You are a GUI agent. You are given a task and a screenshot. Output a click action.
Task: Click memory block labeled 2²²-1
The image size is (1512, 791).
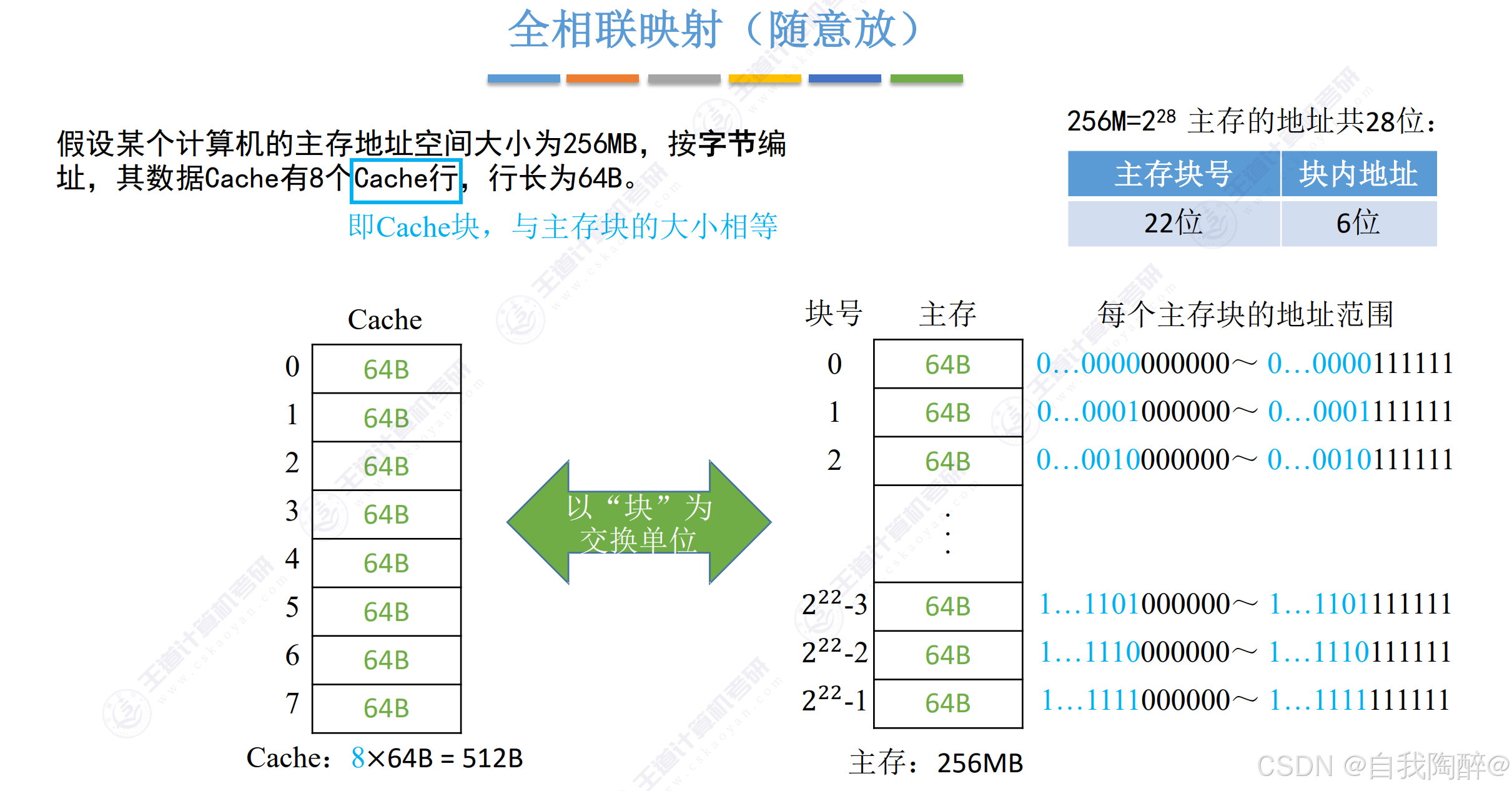[834, 701]
